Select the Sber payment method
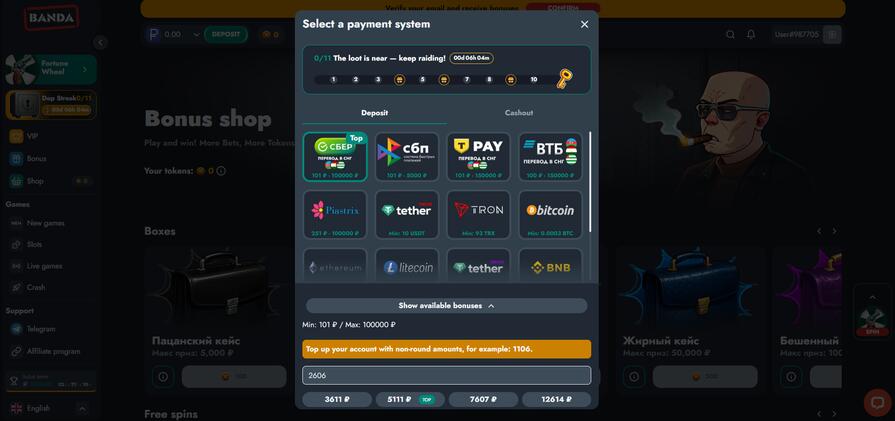895x421 pixels. coord(335,157)
